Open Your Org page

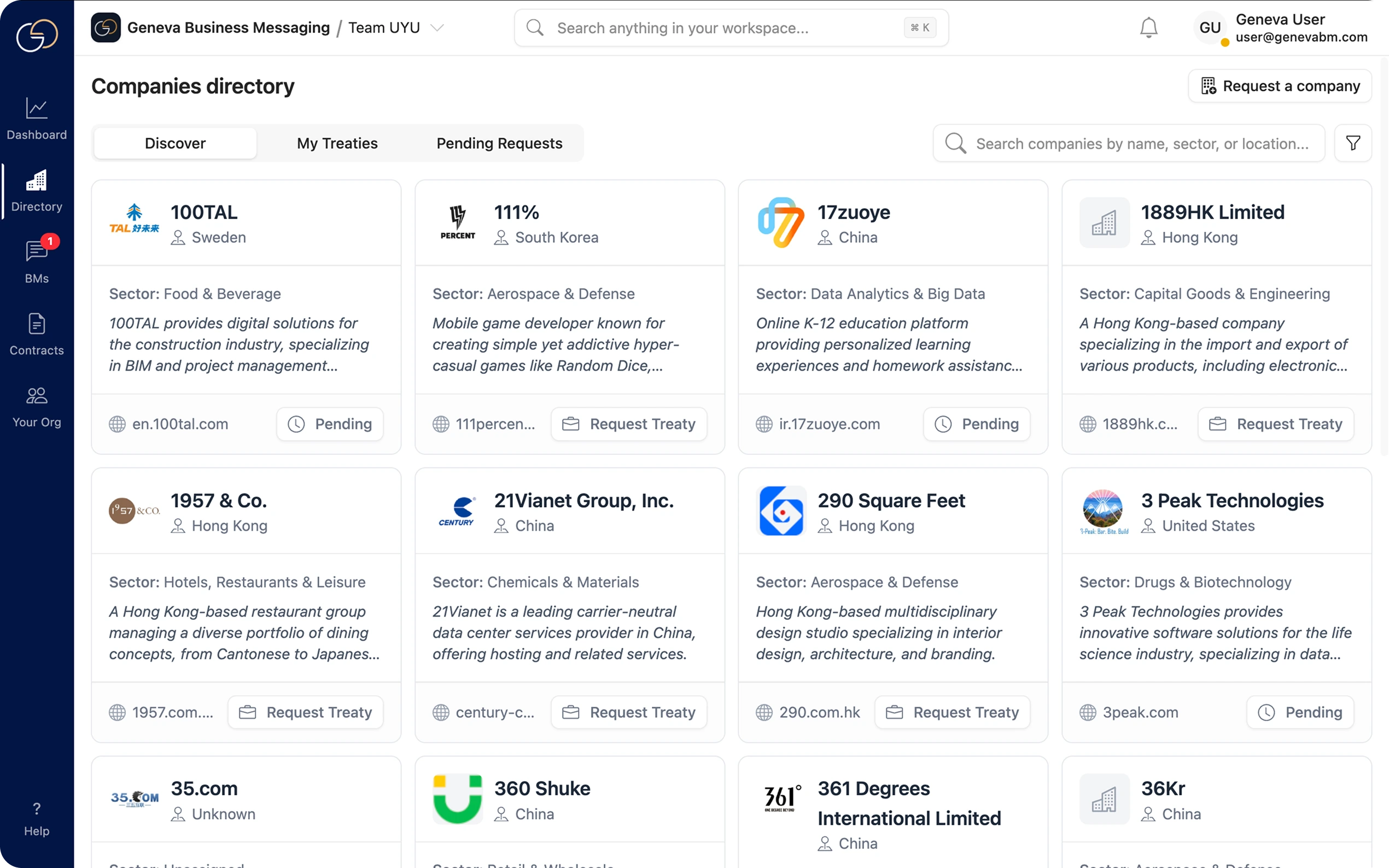(x=37, y=407)
